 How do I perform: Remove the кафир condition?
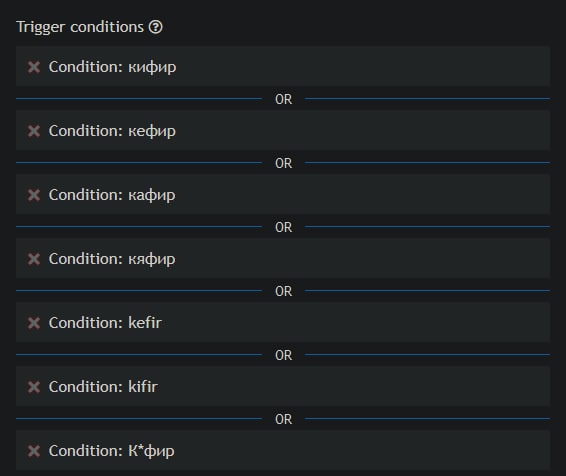34,195
